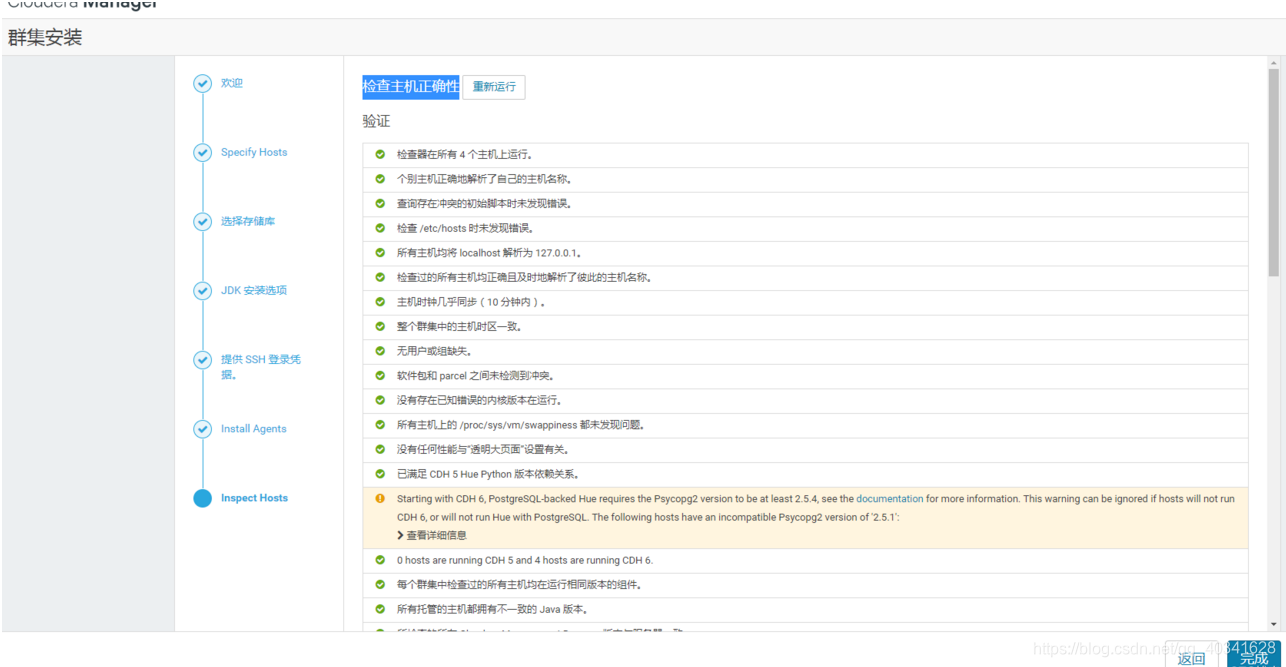This screenshot has height=667, width=1286.
Task: Click the text 主机时钟几乎同步（10 分钟内）。
Action: click(472, 302)
